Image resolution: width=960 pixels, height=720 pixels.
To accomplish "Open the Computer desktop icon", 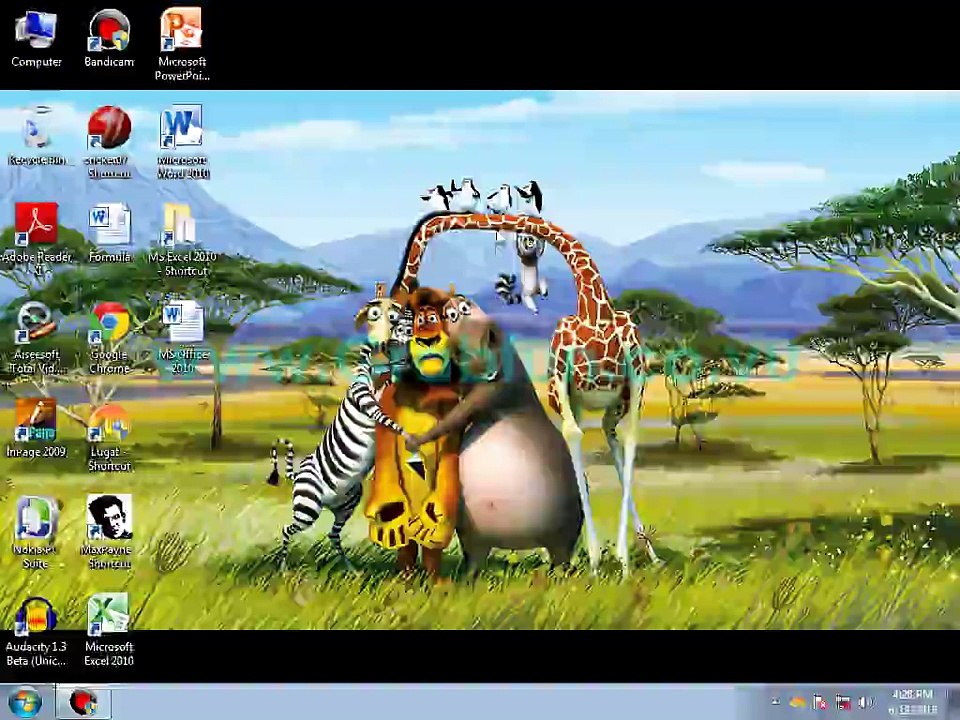I will (x=36, y=37).
